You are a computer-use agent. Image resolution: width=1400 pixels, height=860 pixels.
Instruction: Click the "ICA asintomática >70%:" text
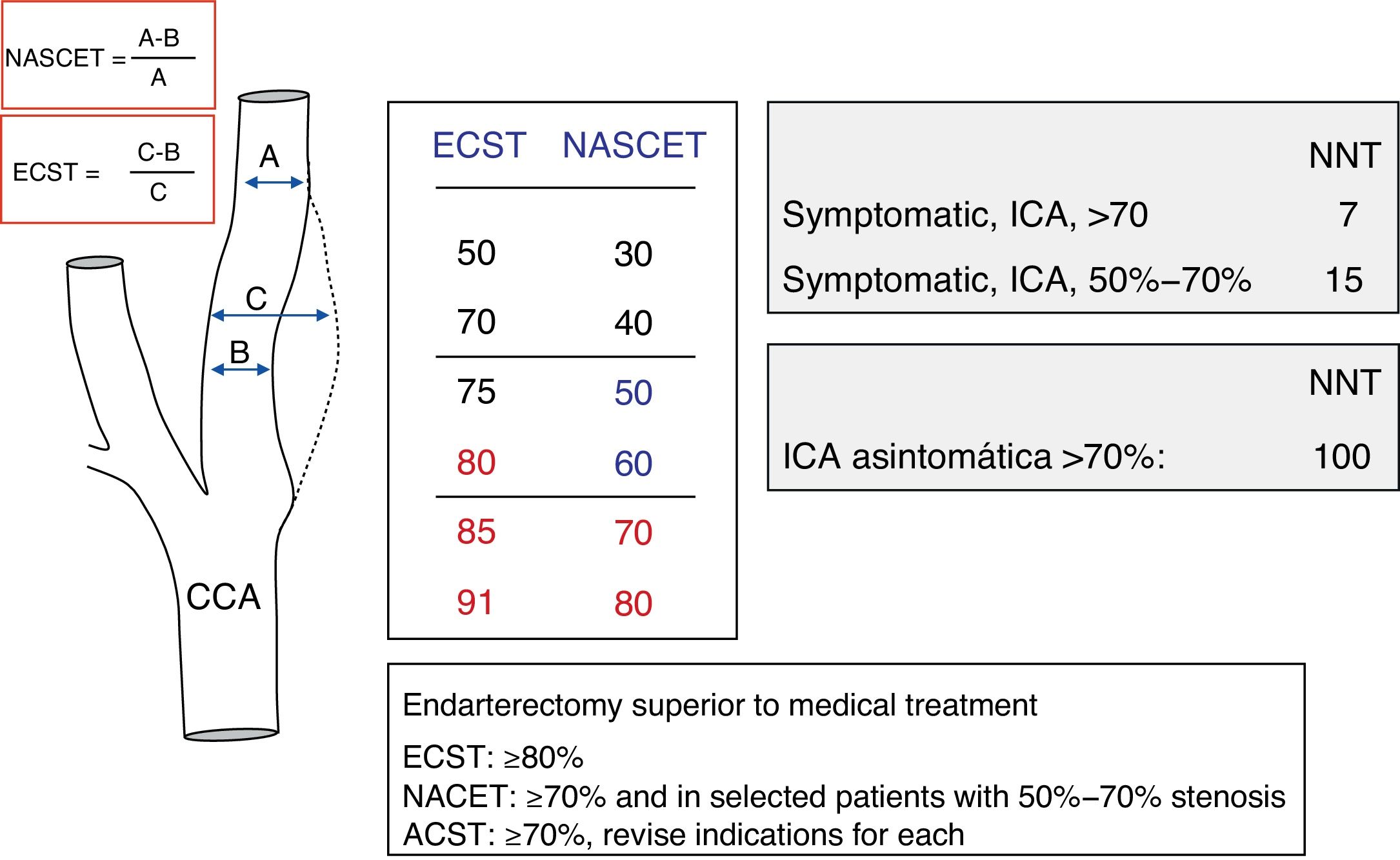point(974,457)
